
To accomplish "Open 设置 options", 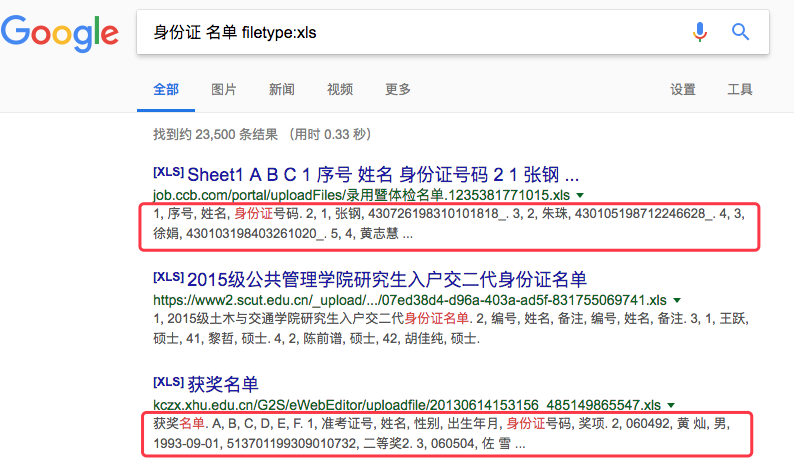I will [x=683, y=90].
